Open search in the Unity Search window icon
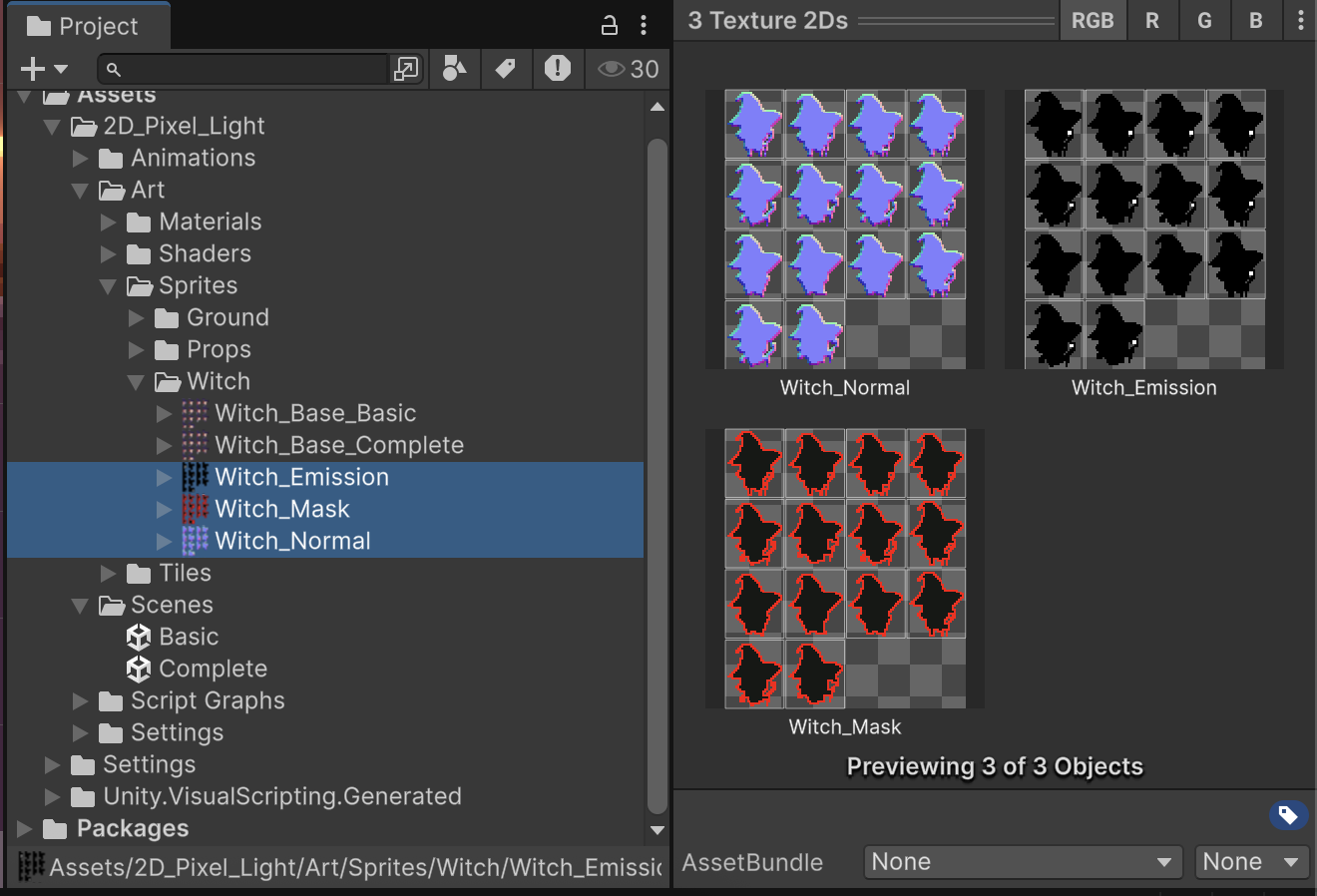 pos(406,69)
